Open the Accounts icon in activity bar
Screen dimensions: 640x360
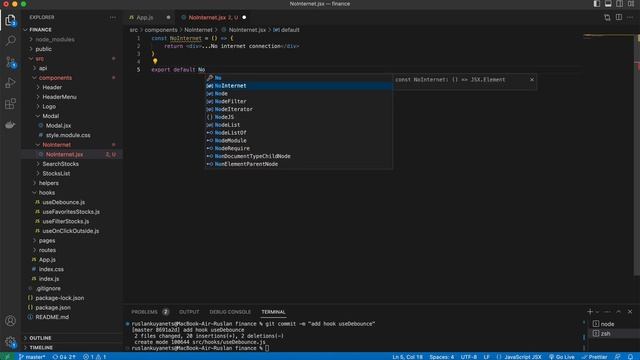point(11,321)
